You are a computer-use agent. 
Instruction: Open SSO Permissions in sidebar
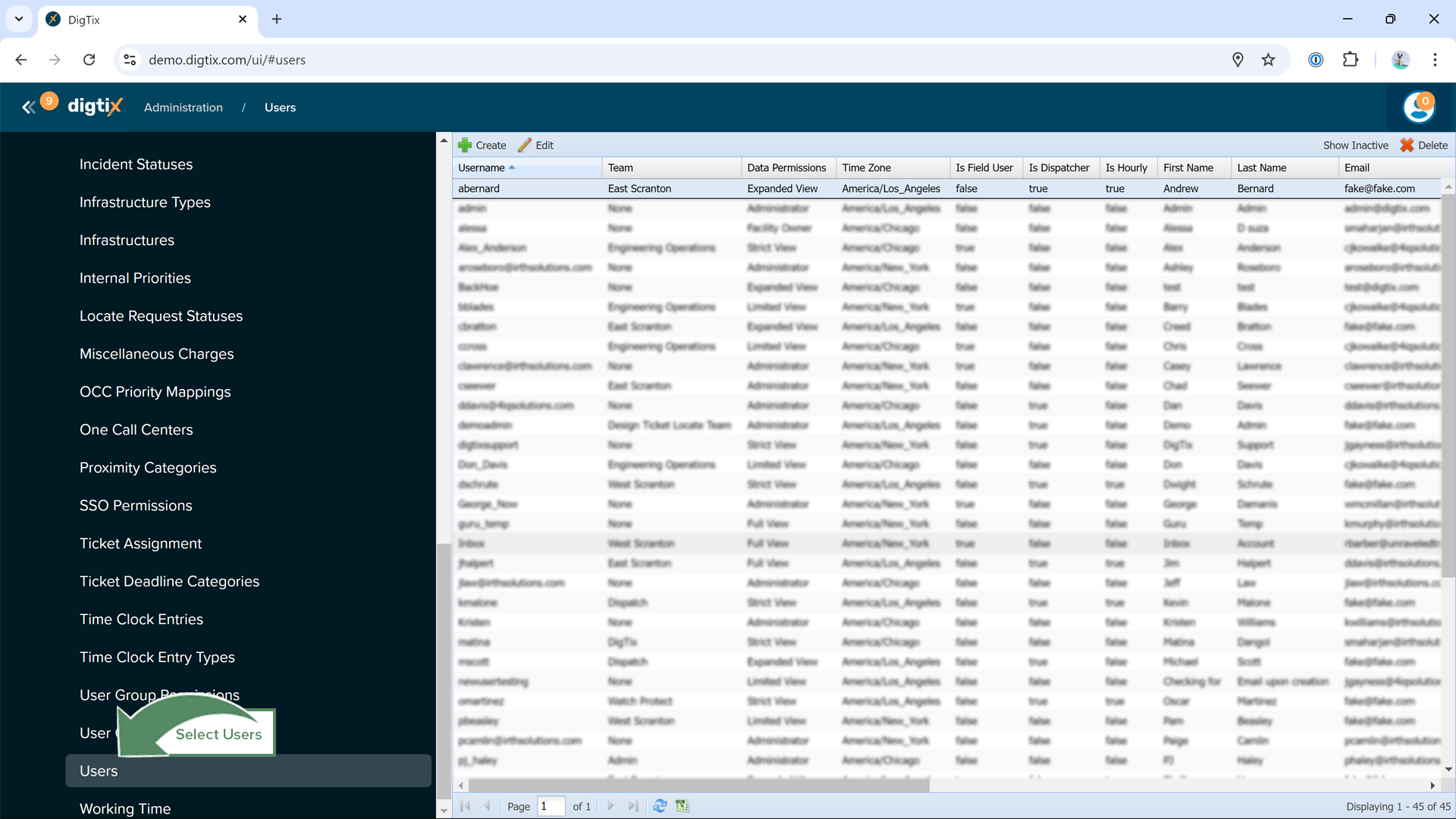(x=136, y=505)
